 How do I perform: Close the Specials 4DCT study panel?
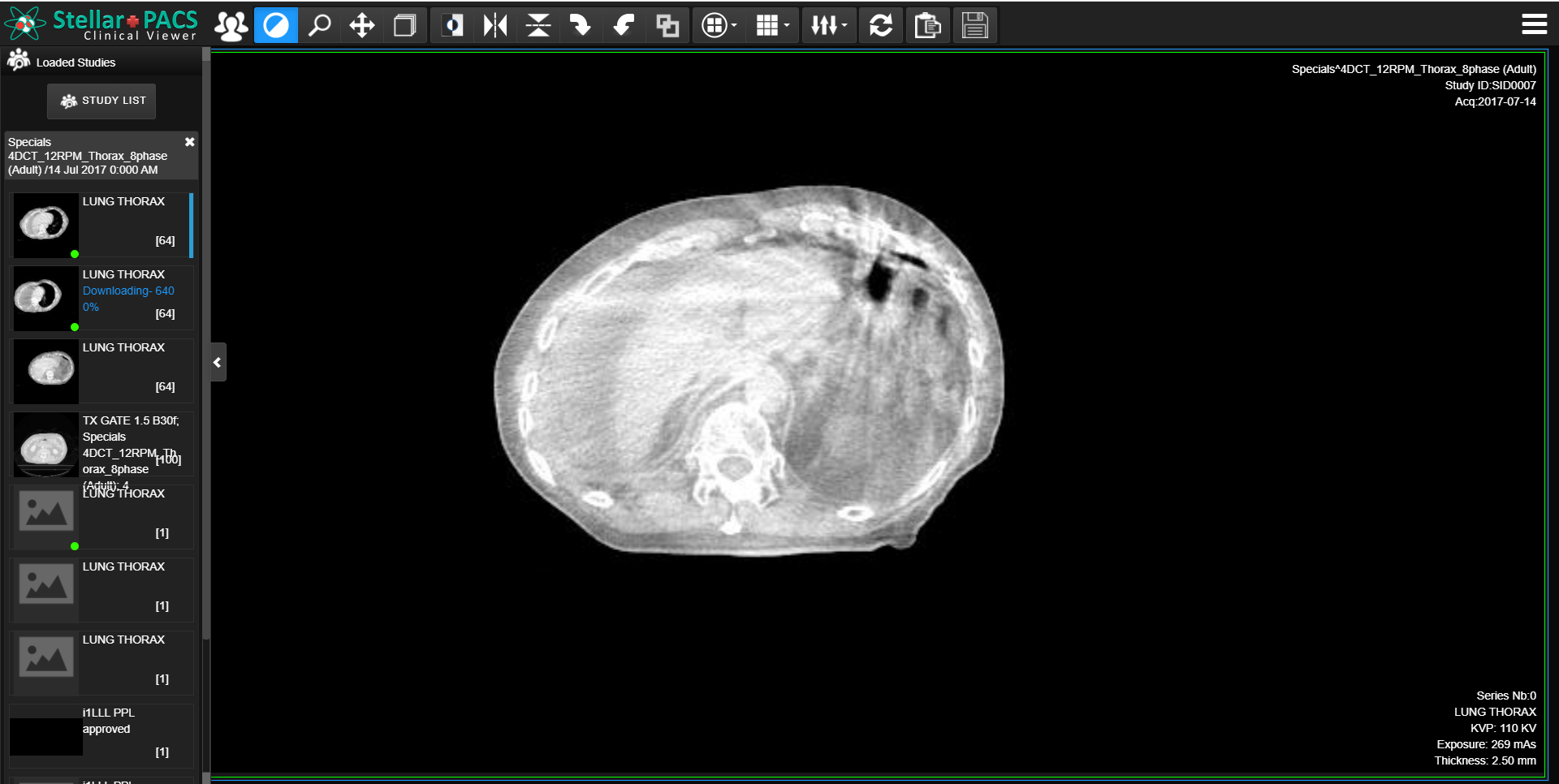(189, 142)
